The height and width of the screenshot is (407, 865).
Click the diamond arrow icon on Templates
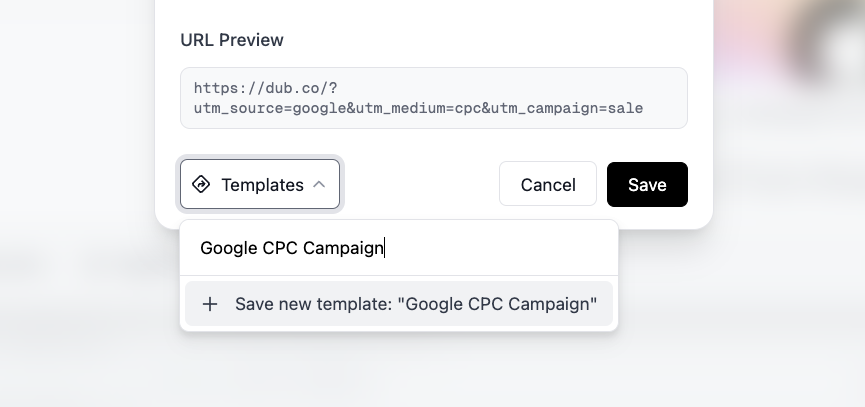click(x=201, y=184)
